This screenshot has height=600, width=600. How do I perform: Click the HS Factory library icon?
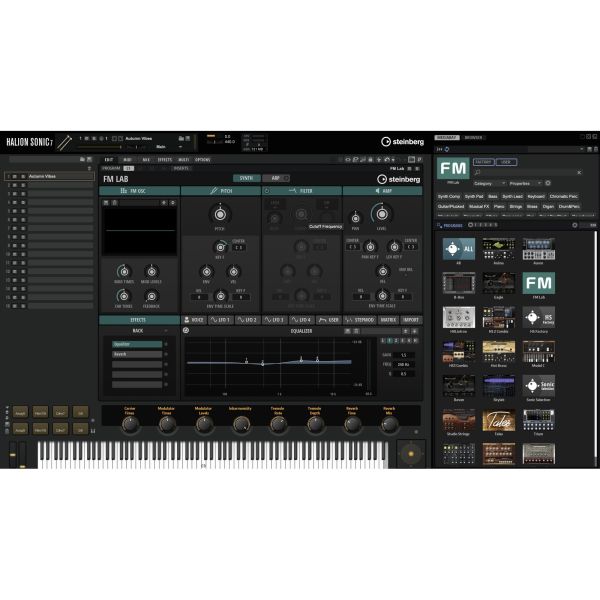[538, 317]
